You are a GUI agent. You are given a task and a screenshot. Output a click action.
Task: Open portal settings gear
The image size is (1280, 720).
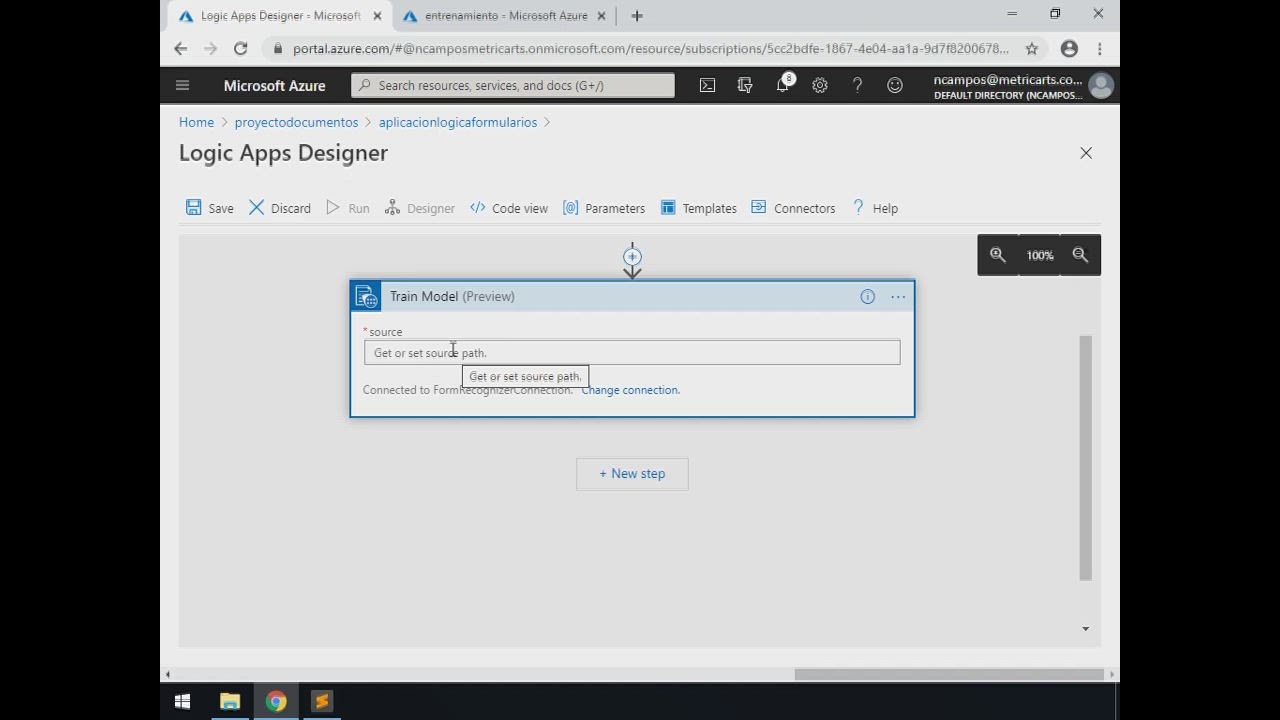(x=820, y=86)
